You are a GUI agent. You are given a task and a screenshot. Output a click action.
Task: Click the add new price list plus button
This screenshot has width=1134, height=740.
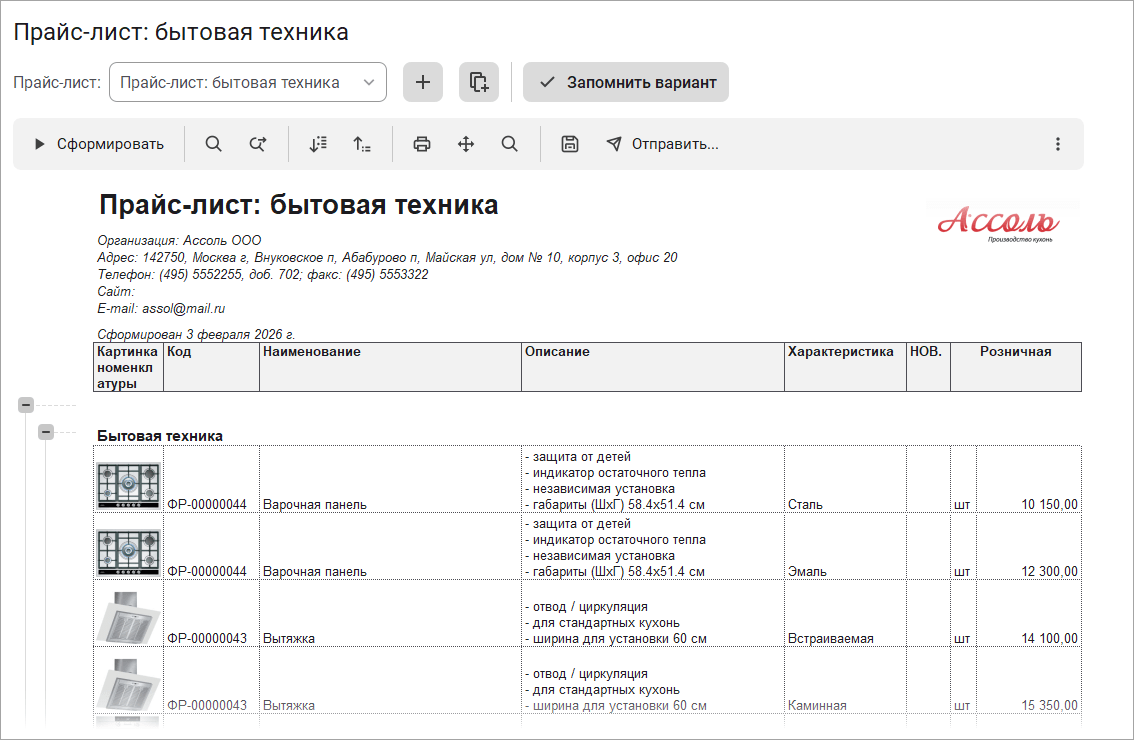(422, 82)
